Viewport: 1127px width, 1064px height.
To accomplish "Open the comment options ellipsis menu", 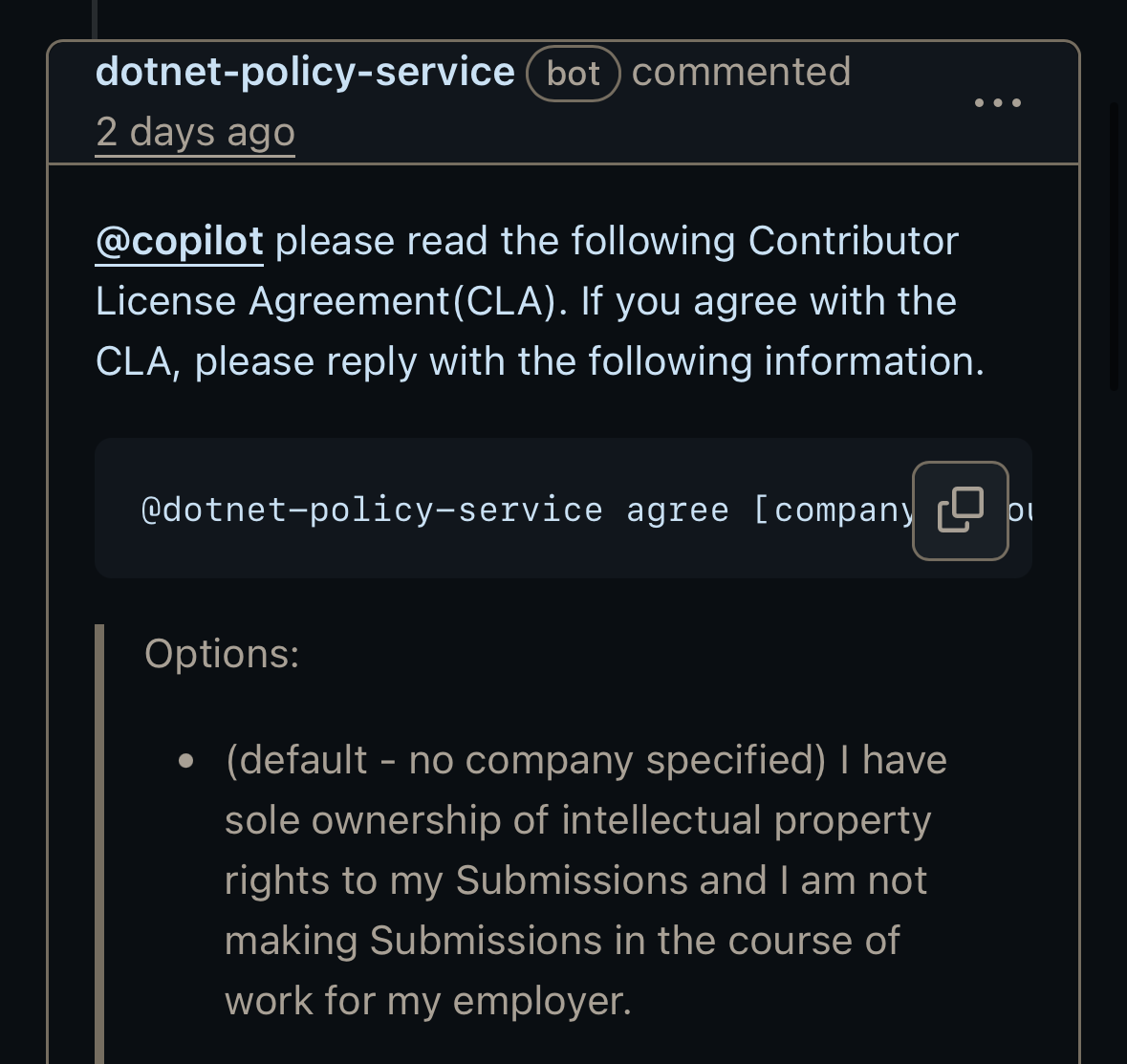I will [997, 102].
